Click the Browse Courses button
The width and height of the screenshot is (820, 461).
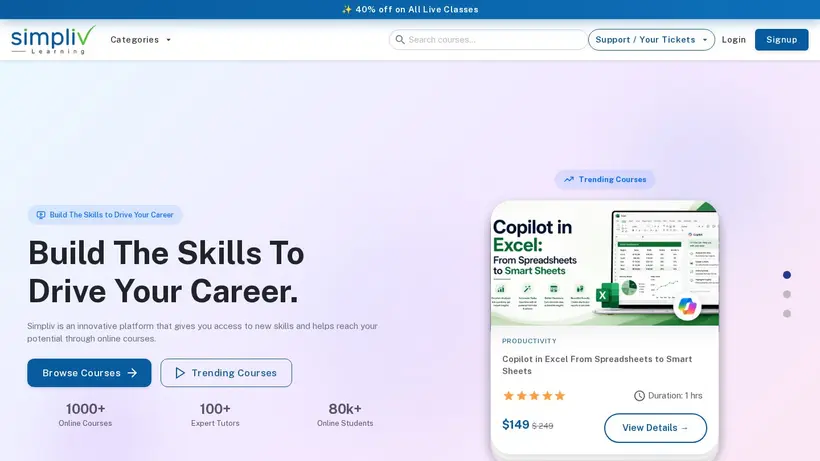89,373
